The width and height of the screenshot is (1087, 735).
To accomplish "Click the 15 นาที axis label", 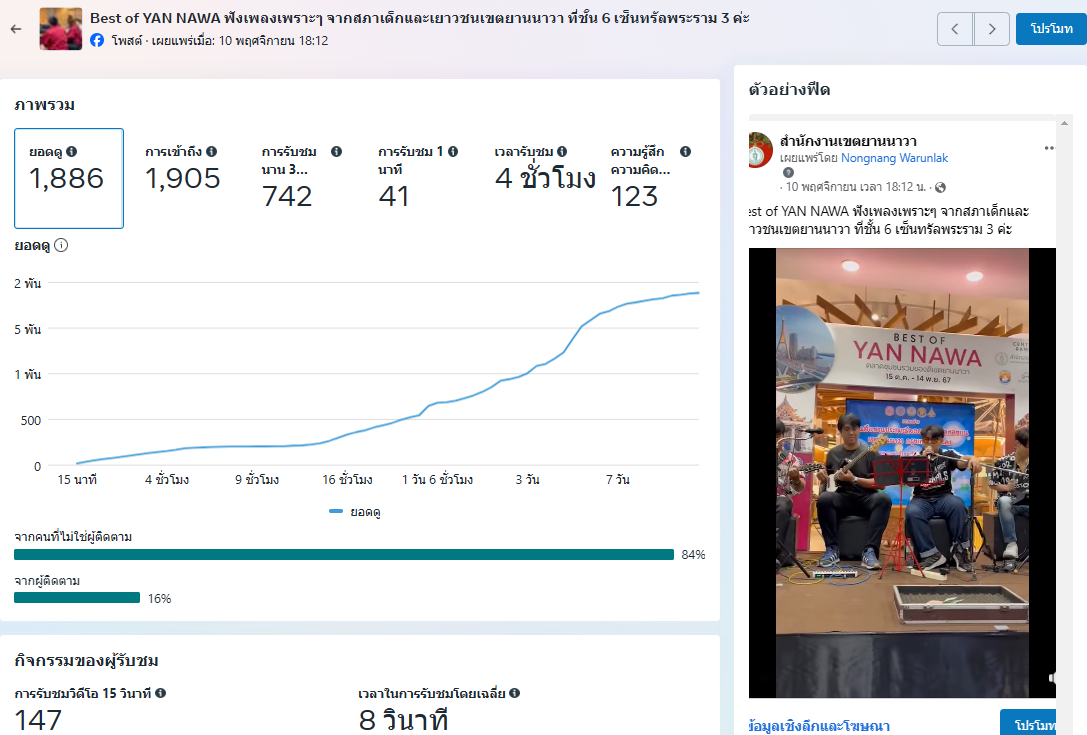I will pos(77,479).
